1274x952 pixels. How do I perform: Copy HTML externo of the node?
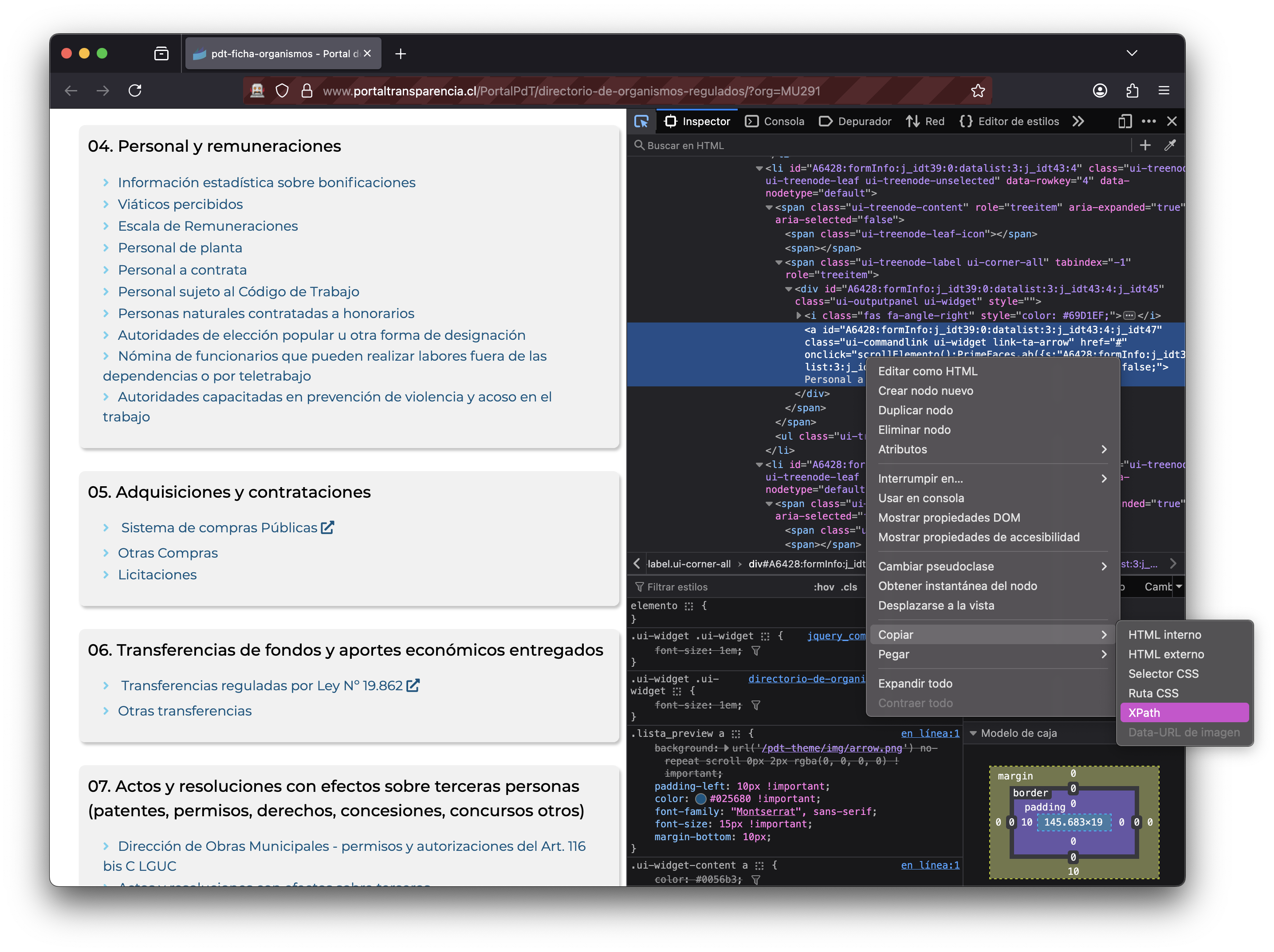tap(1185, 654)
